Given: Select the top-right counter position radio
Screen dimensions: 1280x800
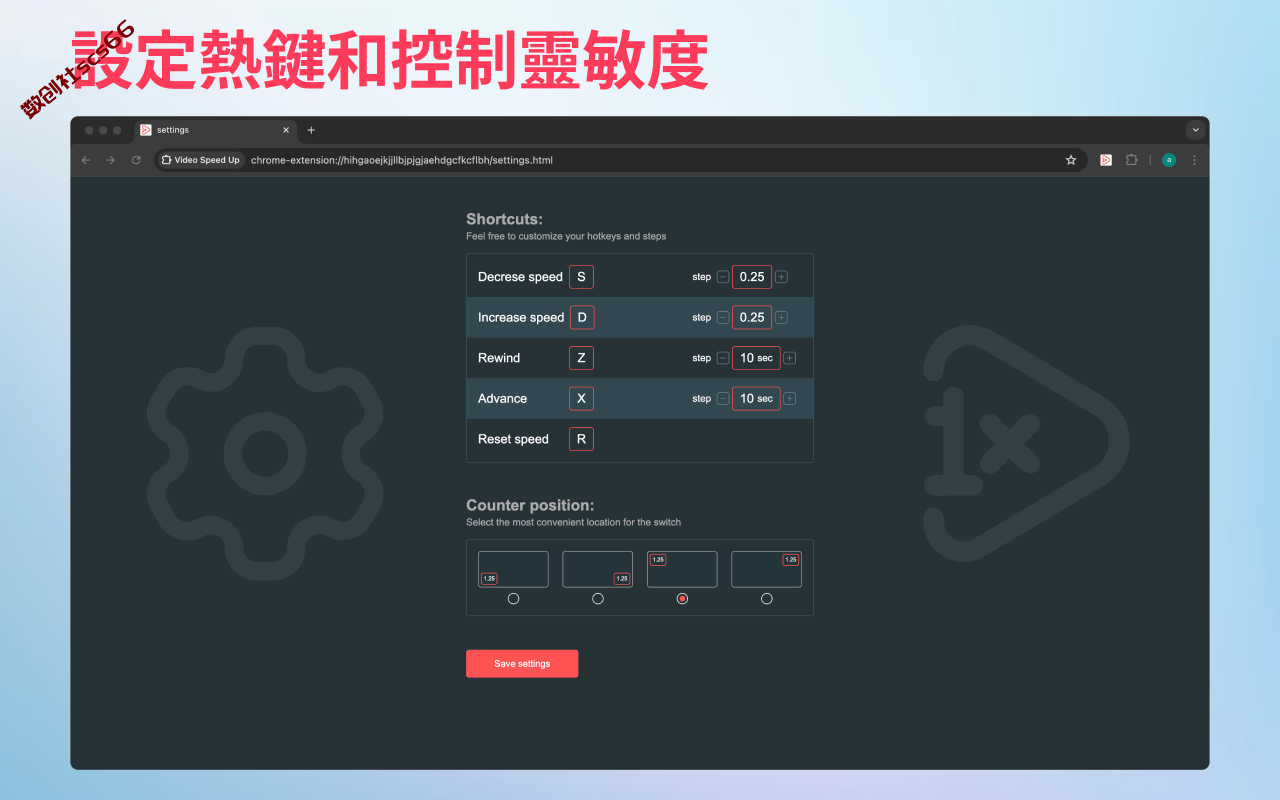Looking at the screenshot, I should tap(767, 599).
